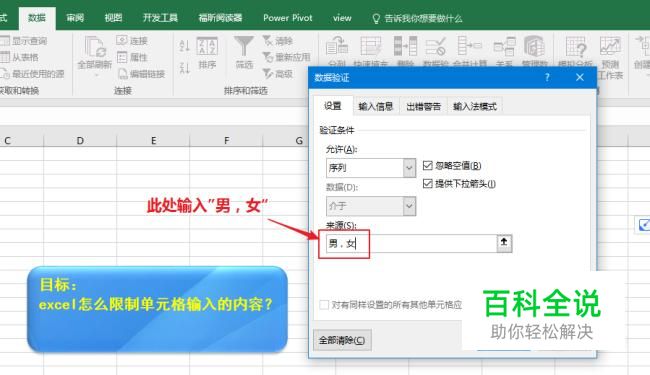Toggle 对有同样设置的所有其他单元格应用 checkbox
The height and width of the screenshot is (375, 650).
coord(324,305)
